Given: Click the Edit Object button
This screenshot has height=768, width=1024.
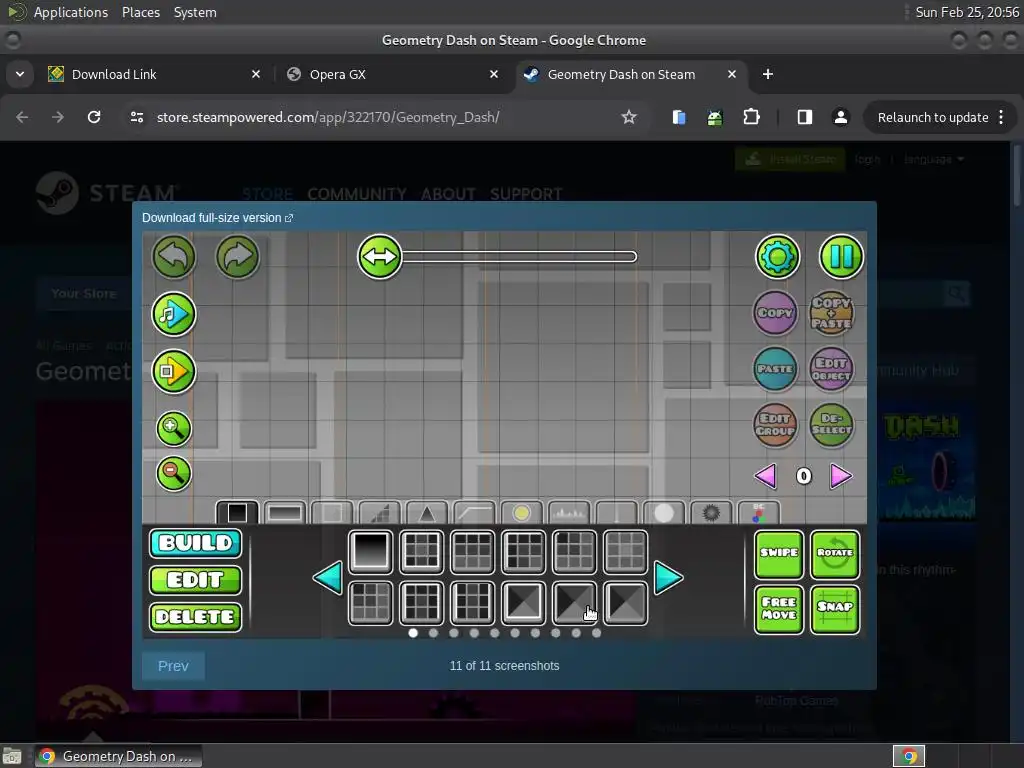Looking at the screenshot, I should coord(831,369).
